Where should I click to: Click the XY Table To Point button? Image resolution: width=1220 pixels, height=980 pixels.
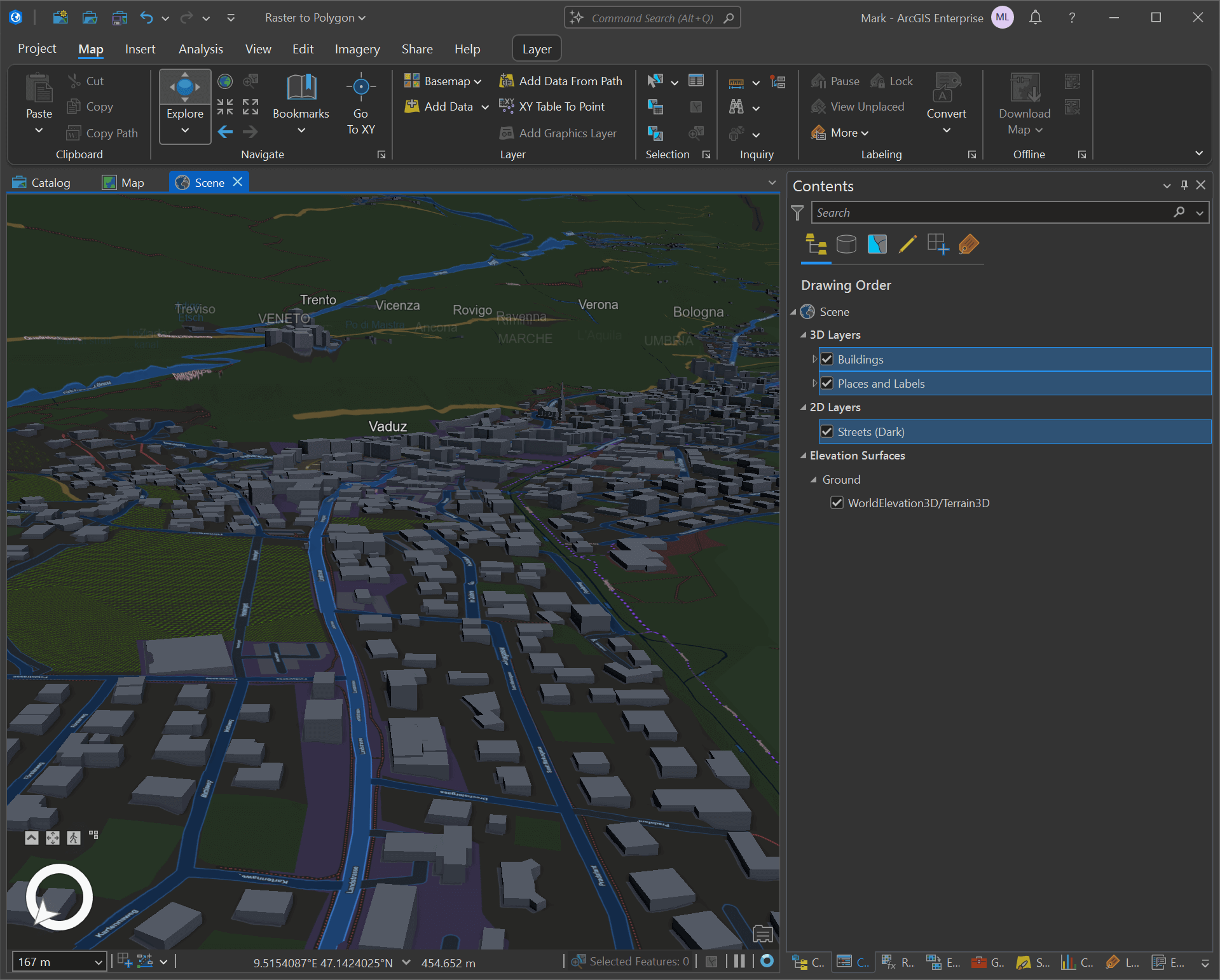[552, 107]
